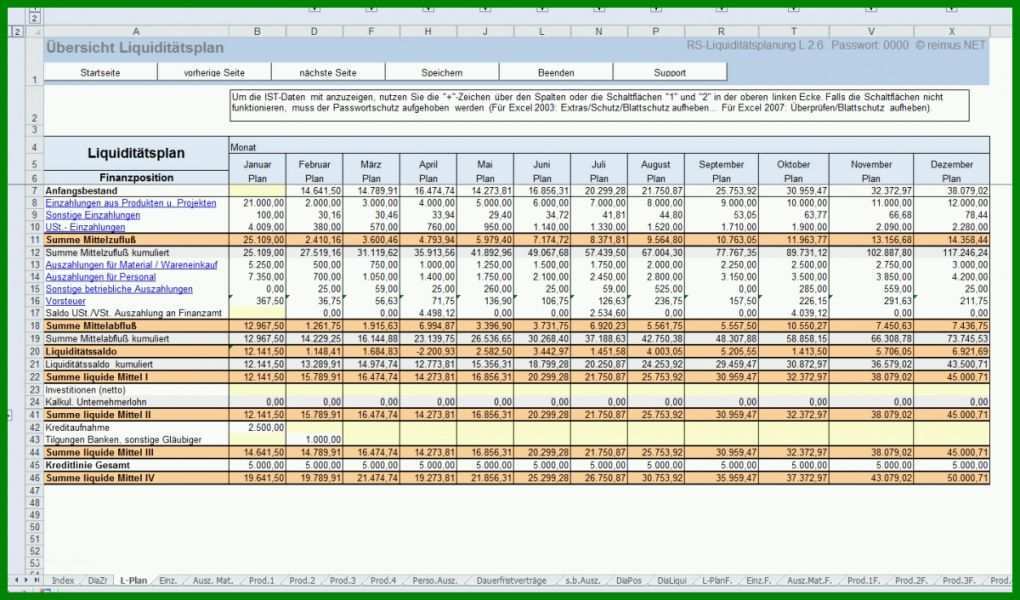Select Saldo USt./VSt. April value 4.498,12
This screenshot has width=1020, height=600.
428,314
